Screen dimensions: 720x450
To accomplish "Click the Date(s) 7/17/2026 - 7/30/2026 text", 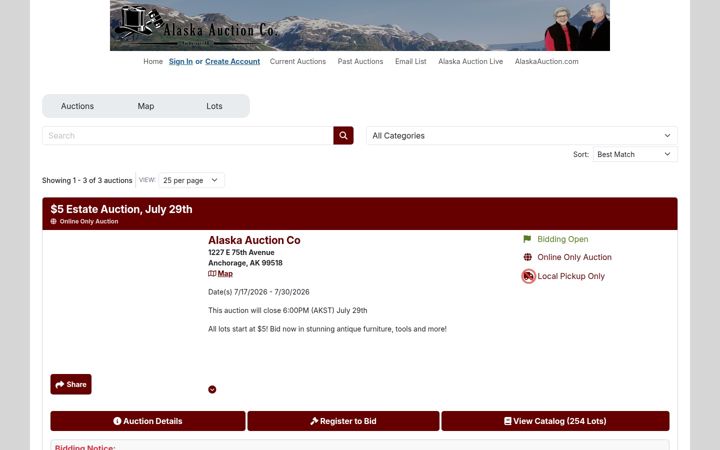I will tap(259, 292).
